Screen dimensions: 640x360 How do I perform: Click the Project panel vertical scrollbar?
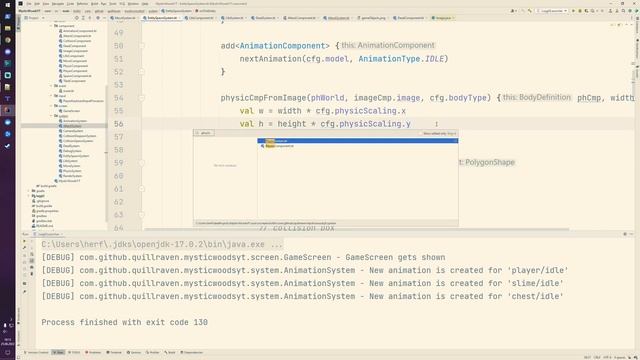pyautogui.click(x=106, y=153)
